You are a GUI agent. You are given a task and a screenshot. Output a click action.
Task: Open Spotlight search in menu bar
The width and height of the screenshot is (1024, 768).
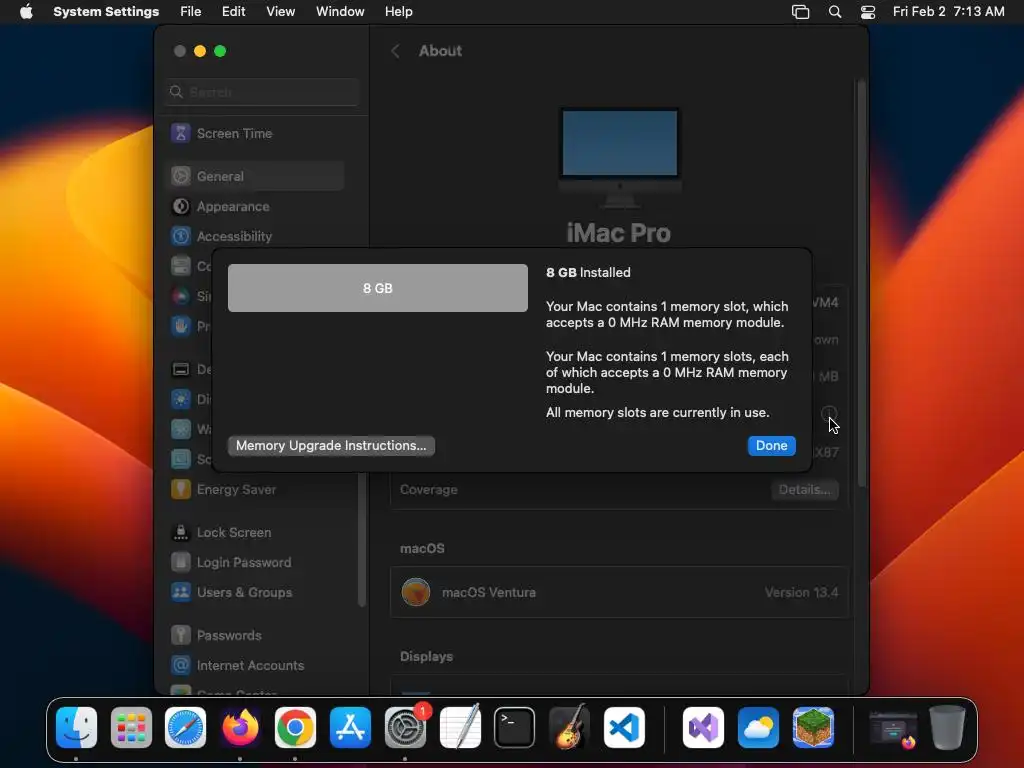click(x=835, y=12)
